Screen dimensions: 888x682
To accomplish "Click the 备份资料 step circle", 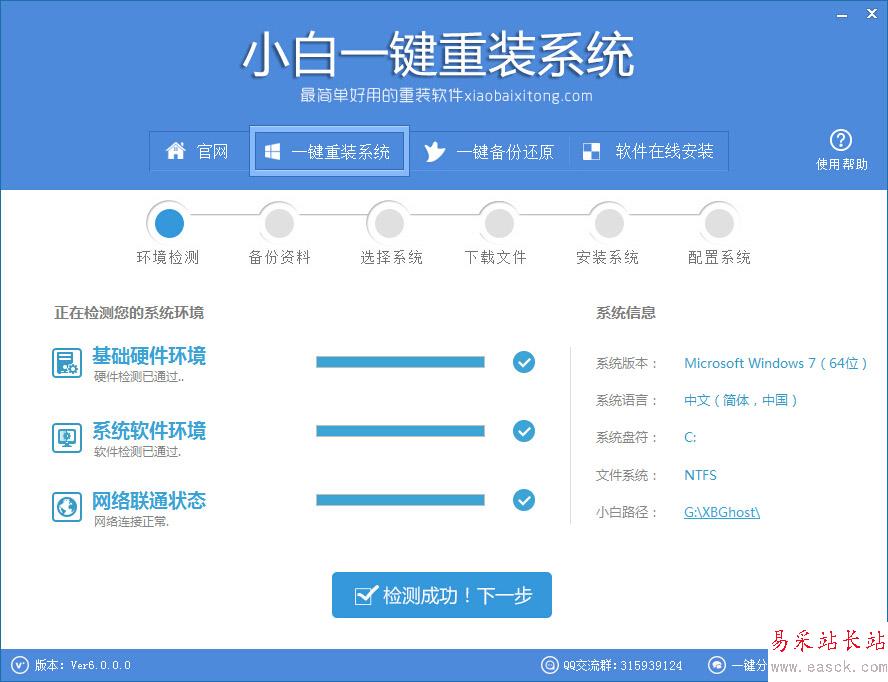I will (280, 223).
